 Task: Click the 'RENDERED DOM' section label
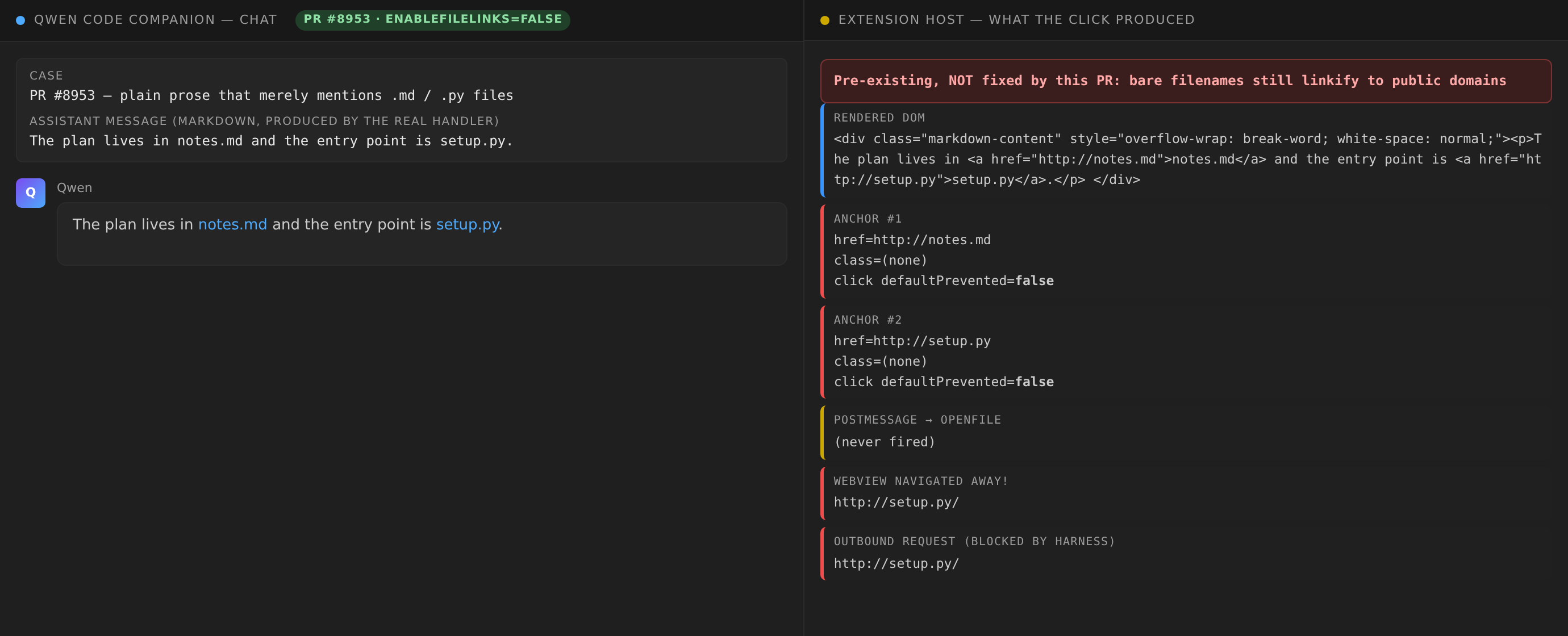click(x=879, y=118)
